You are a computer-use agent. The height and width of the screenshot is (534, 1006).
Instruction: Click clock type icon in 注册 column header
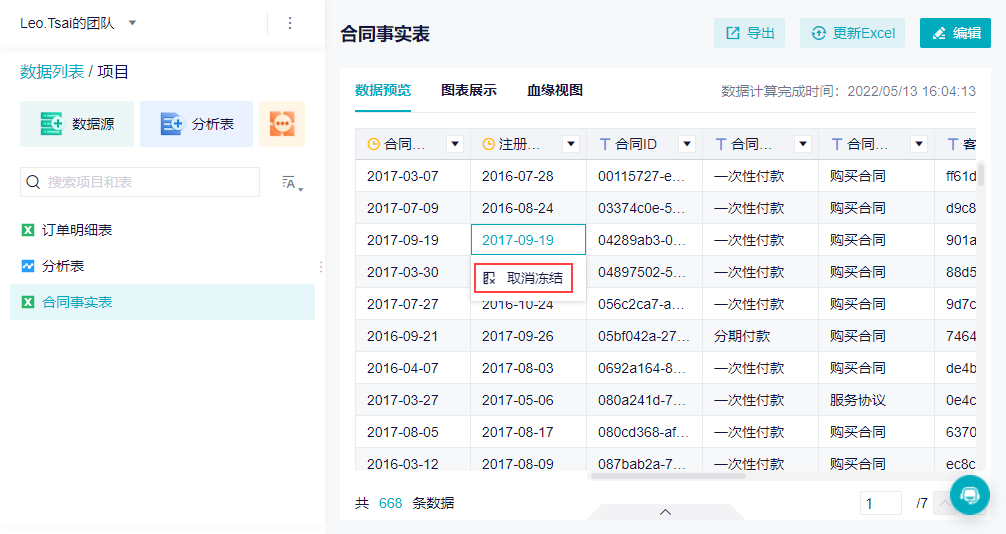click(488, 144)
